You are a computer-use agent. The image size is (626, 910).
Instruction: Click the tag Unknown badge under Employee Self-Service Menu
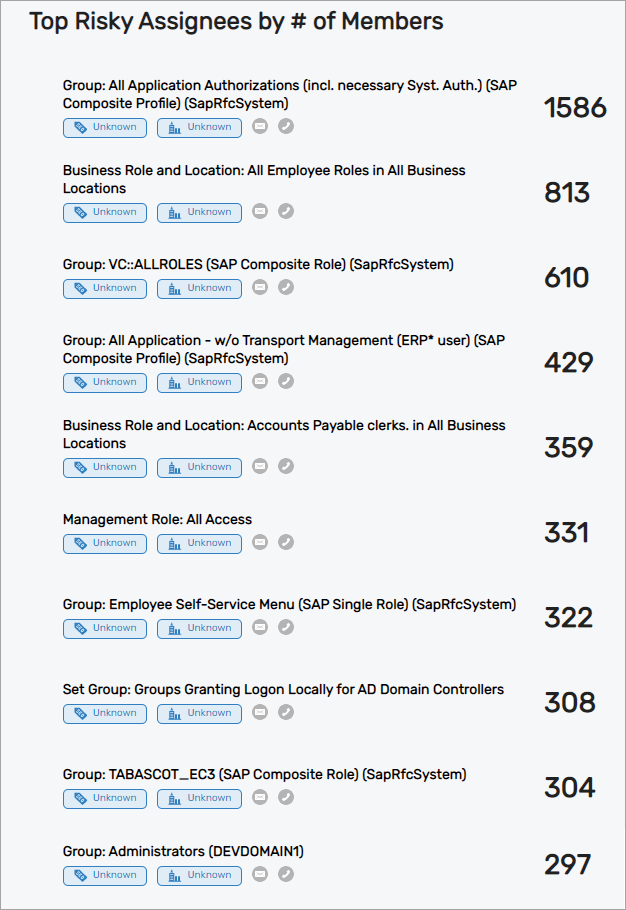pos(105,628)
